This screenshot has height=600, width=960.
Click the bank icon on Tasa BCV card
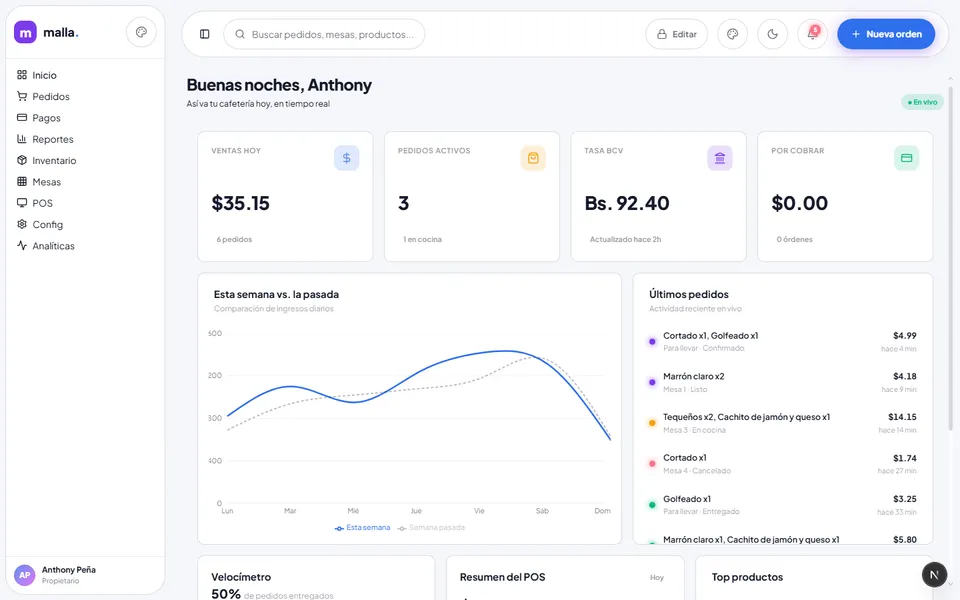click(x=720, y=158)
